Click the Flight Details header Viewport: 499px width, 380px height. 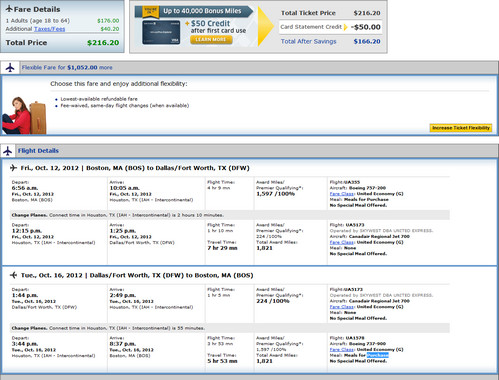[x=38, y=151]
